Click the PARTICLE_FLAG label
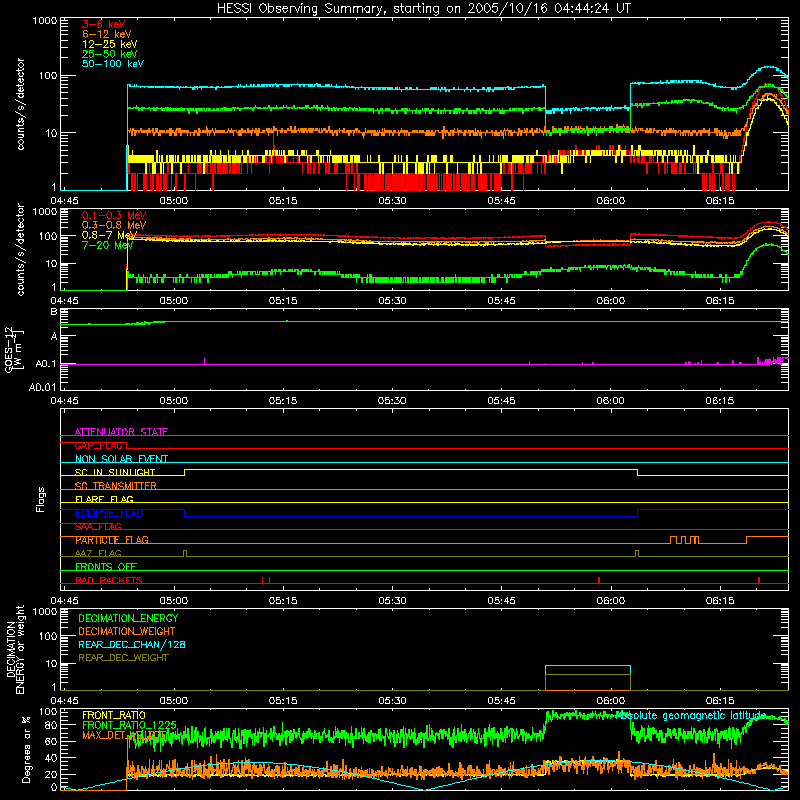800x800 pixels. point(112,540)
